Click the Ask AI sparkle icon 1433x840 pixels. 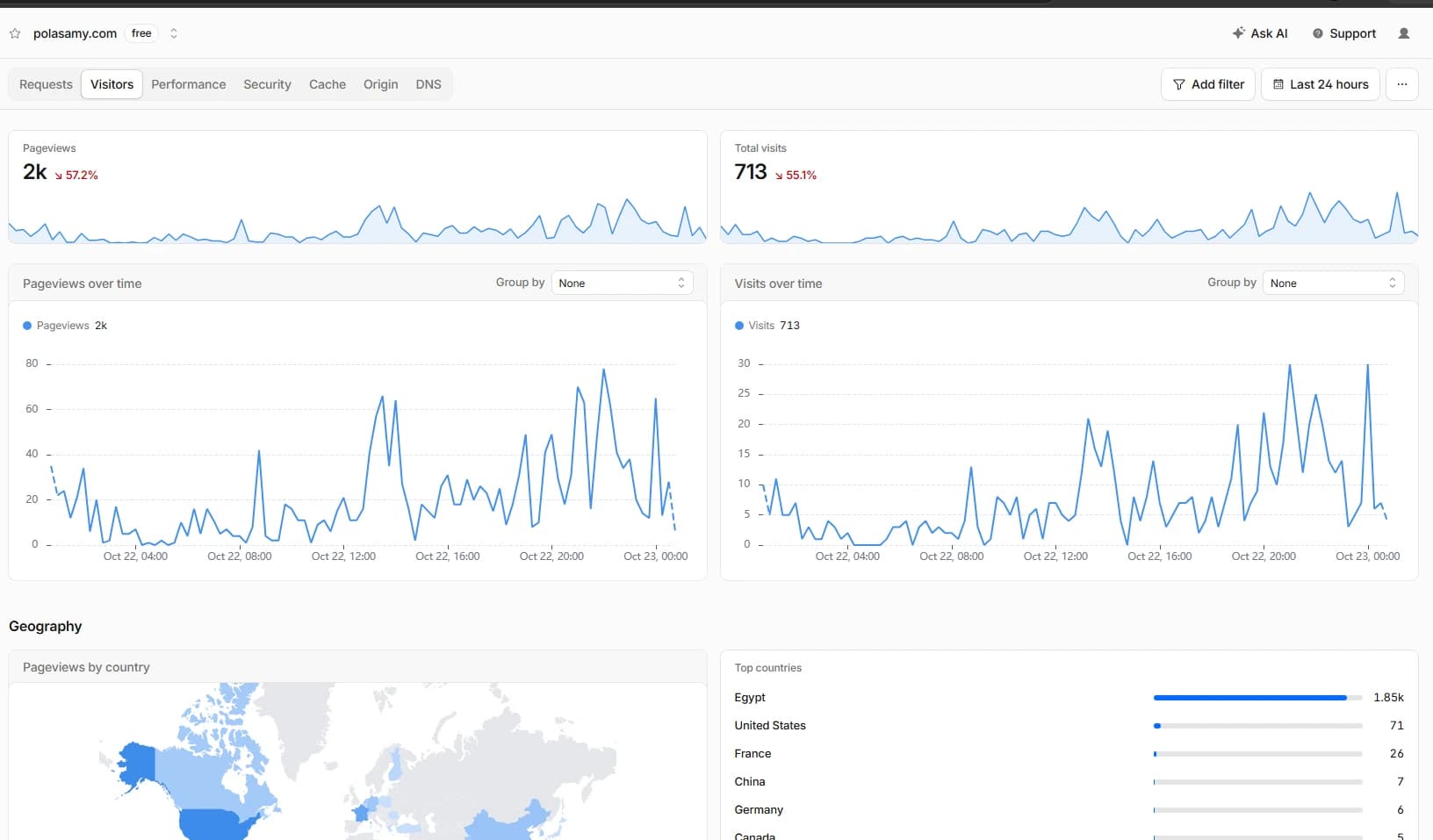[1238, 33]
